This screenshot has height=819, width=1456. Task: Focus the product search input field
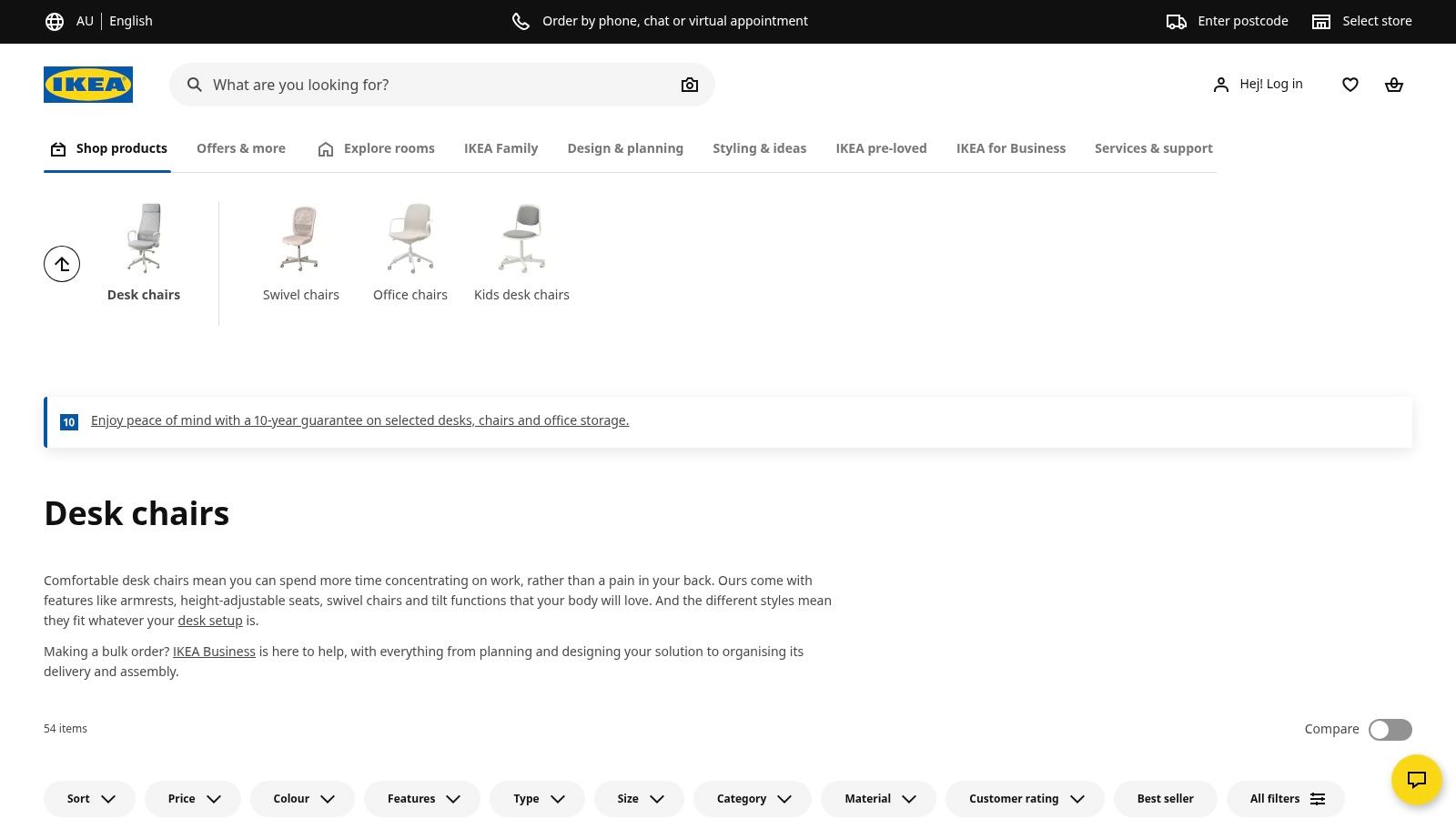[442, 85]
